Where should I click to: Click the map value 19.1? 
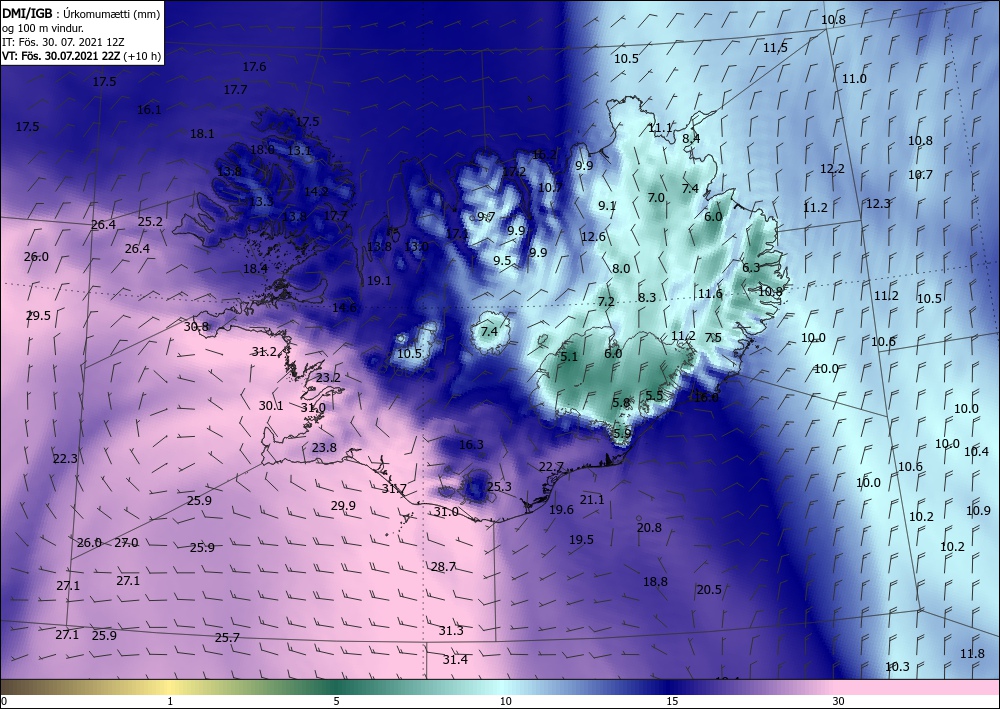click(x=379, y=280)
